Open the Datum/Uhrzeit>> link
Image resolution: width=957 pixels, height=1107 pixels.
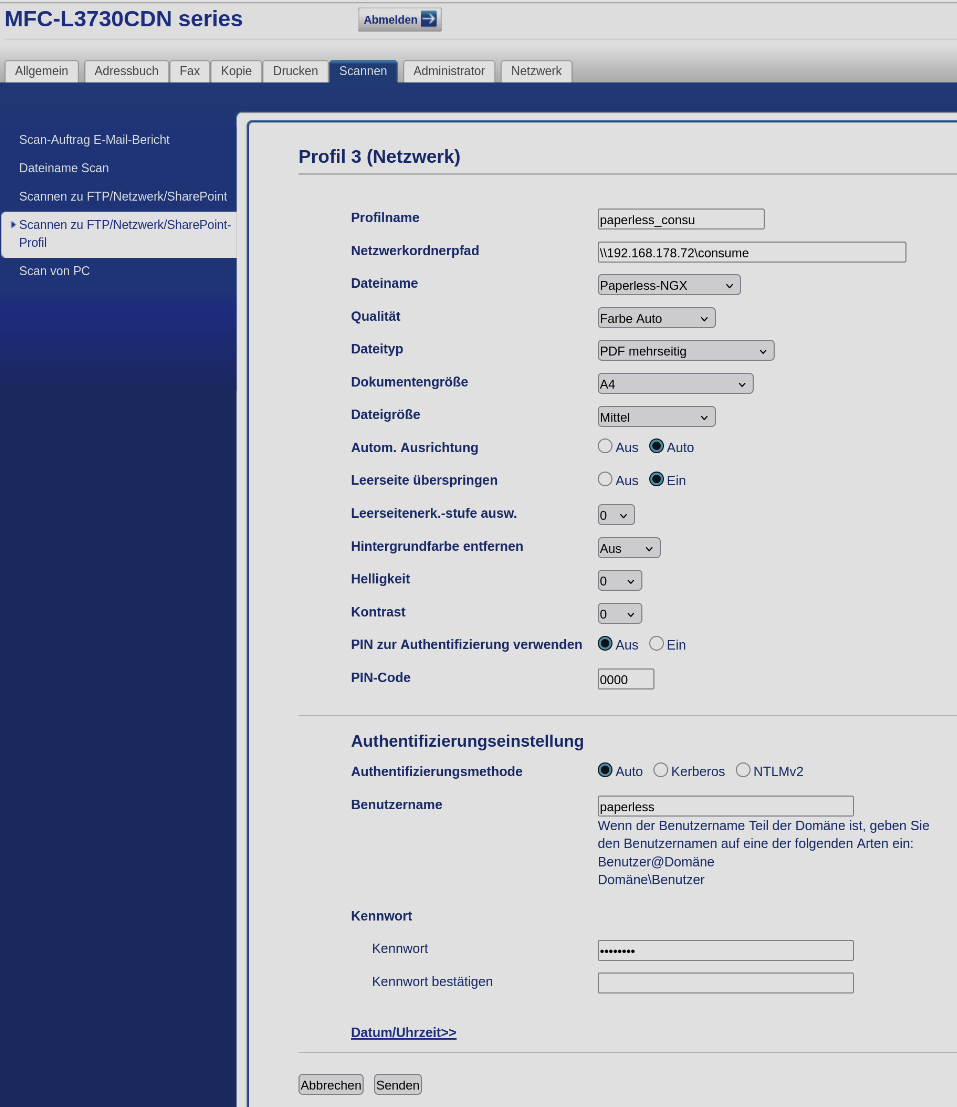coord(403,1032)
